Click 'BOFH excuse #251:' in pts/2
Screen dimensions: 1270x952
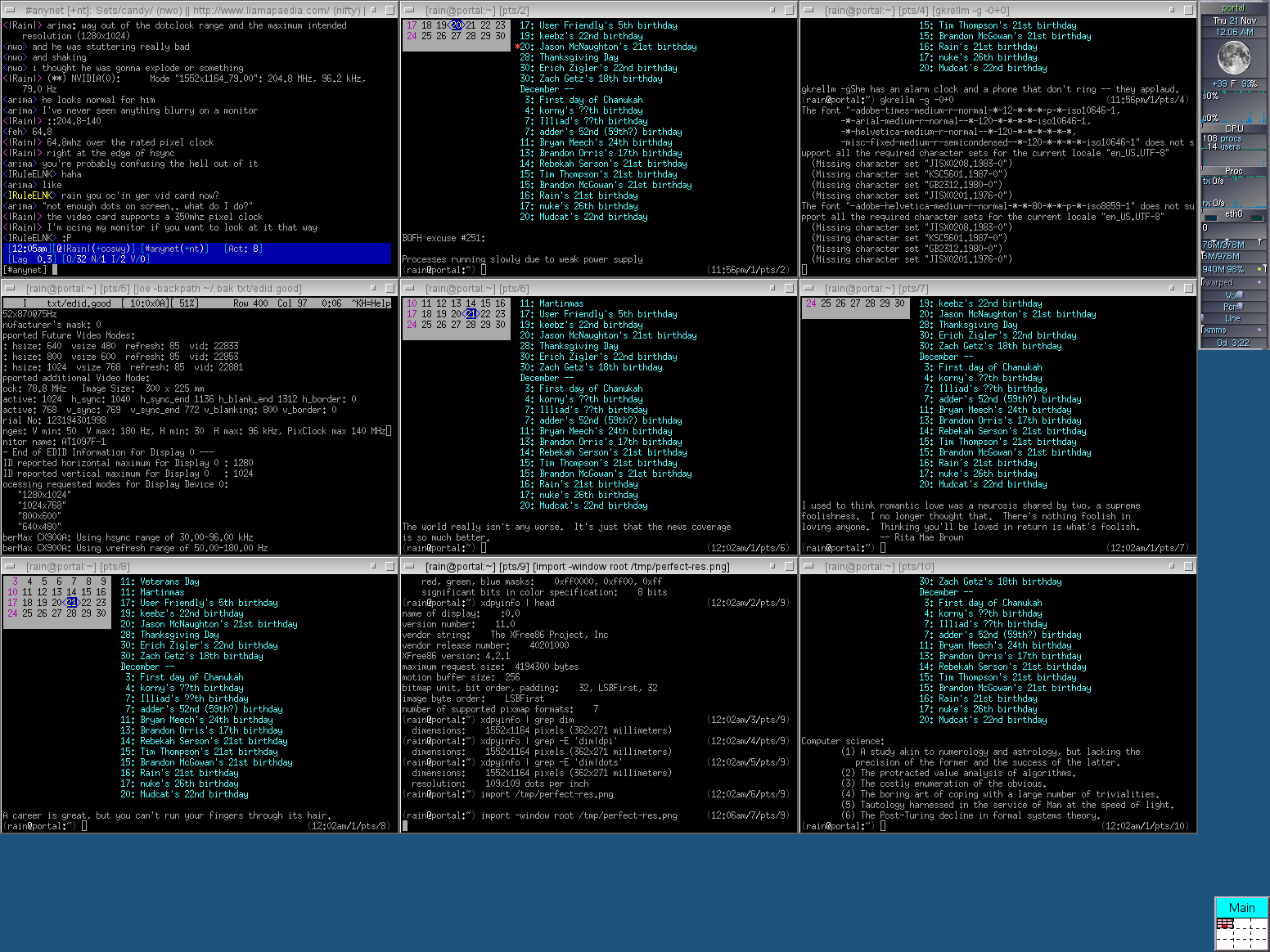[x=444, y=238]
